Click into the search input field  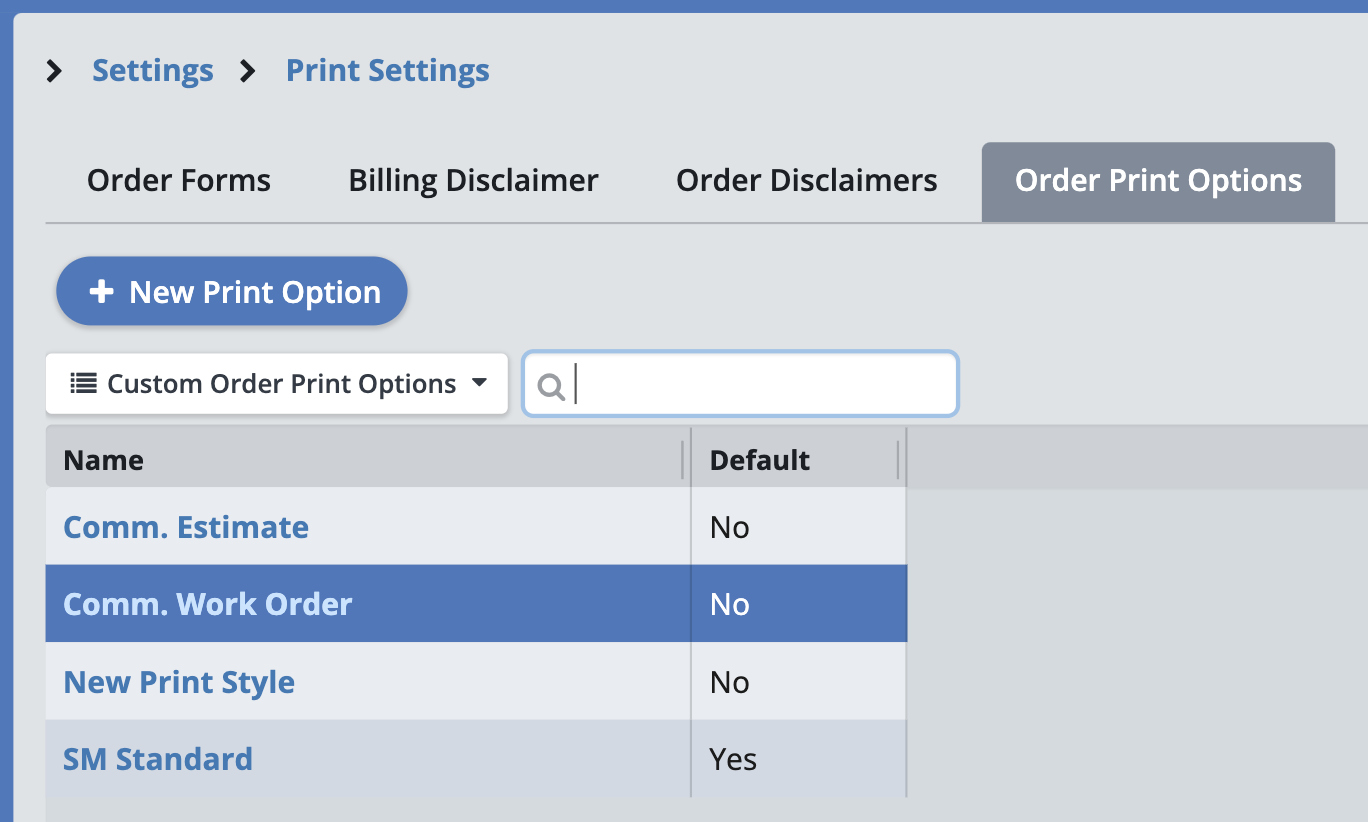(x=760, y=384)
